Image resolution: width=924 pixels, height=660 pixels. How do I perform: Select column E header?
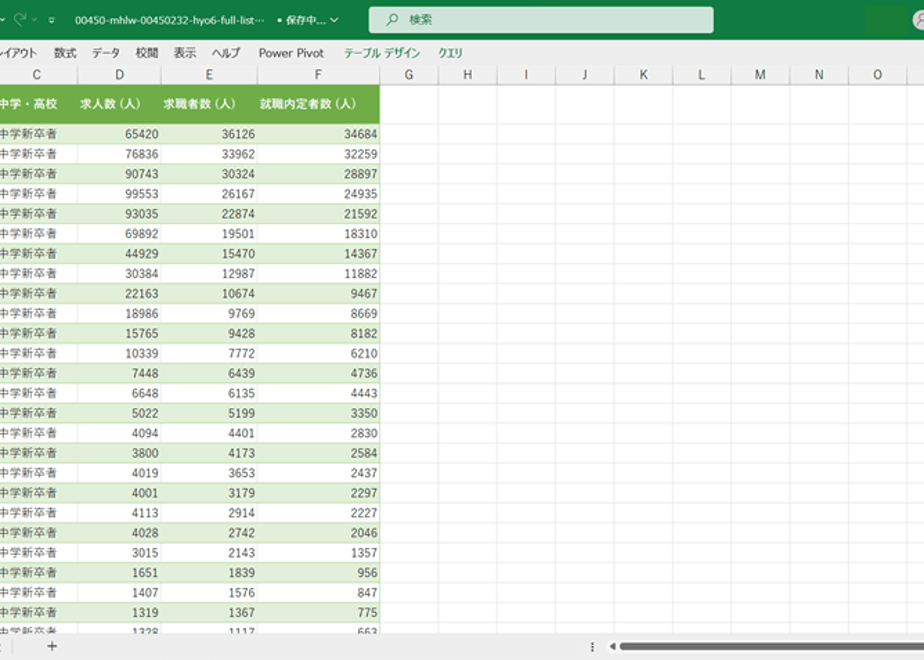click(x=209, y=75)
